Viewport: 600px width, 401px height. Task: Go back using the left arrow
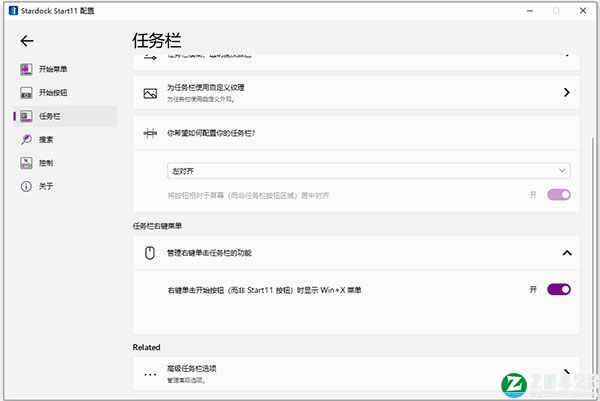click(x=27, y=41)
